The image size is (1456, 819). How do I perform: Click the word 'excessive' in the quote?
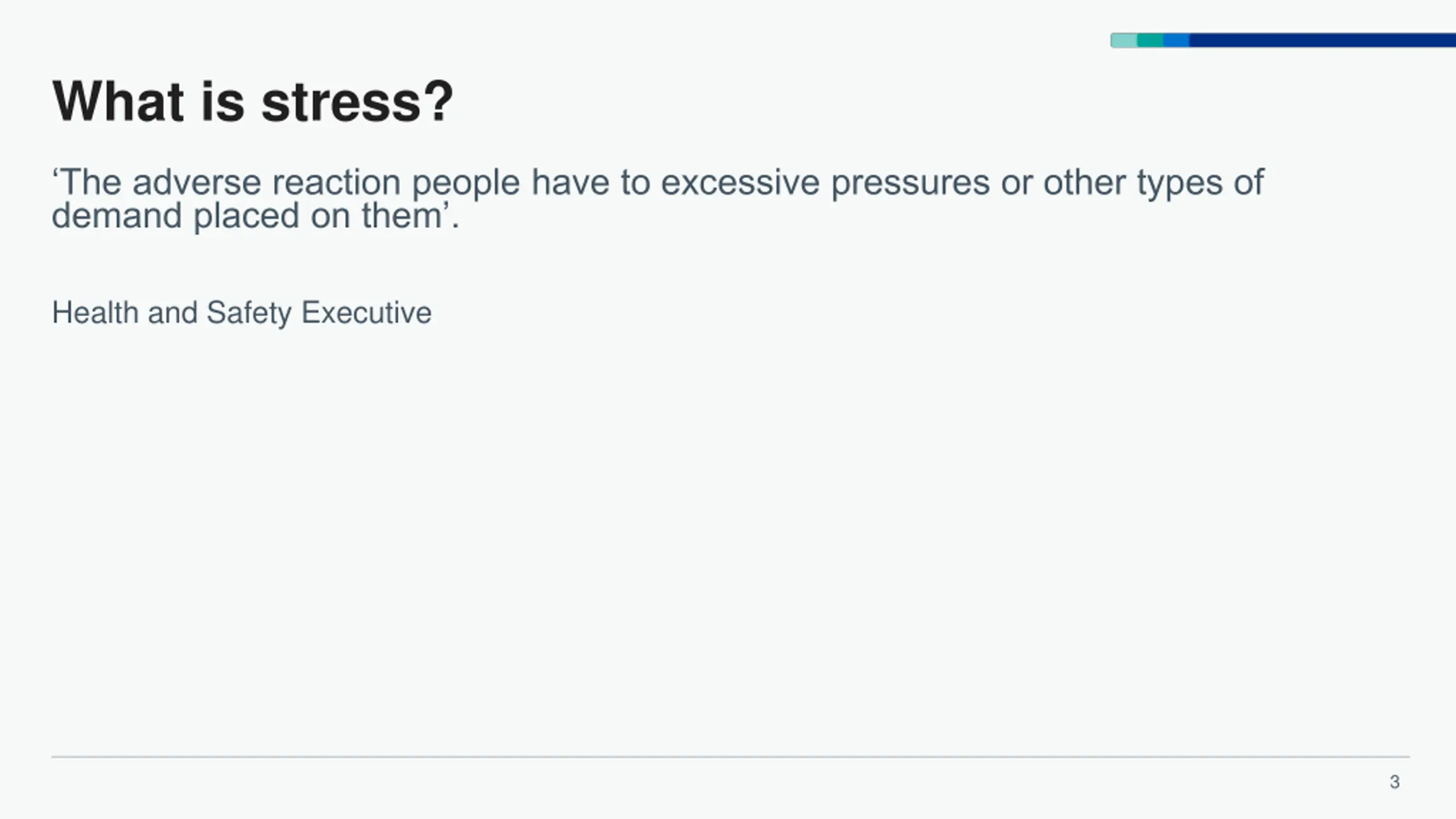point(739,183)
